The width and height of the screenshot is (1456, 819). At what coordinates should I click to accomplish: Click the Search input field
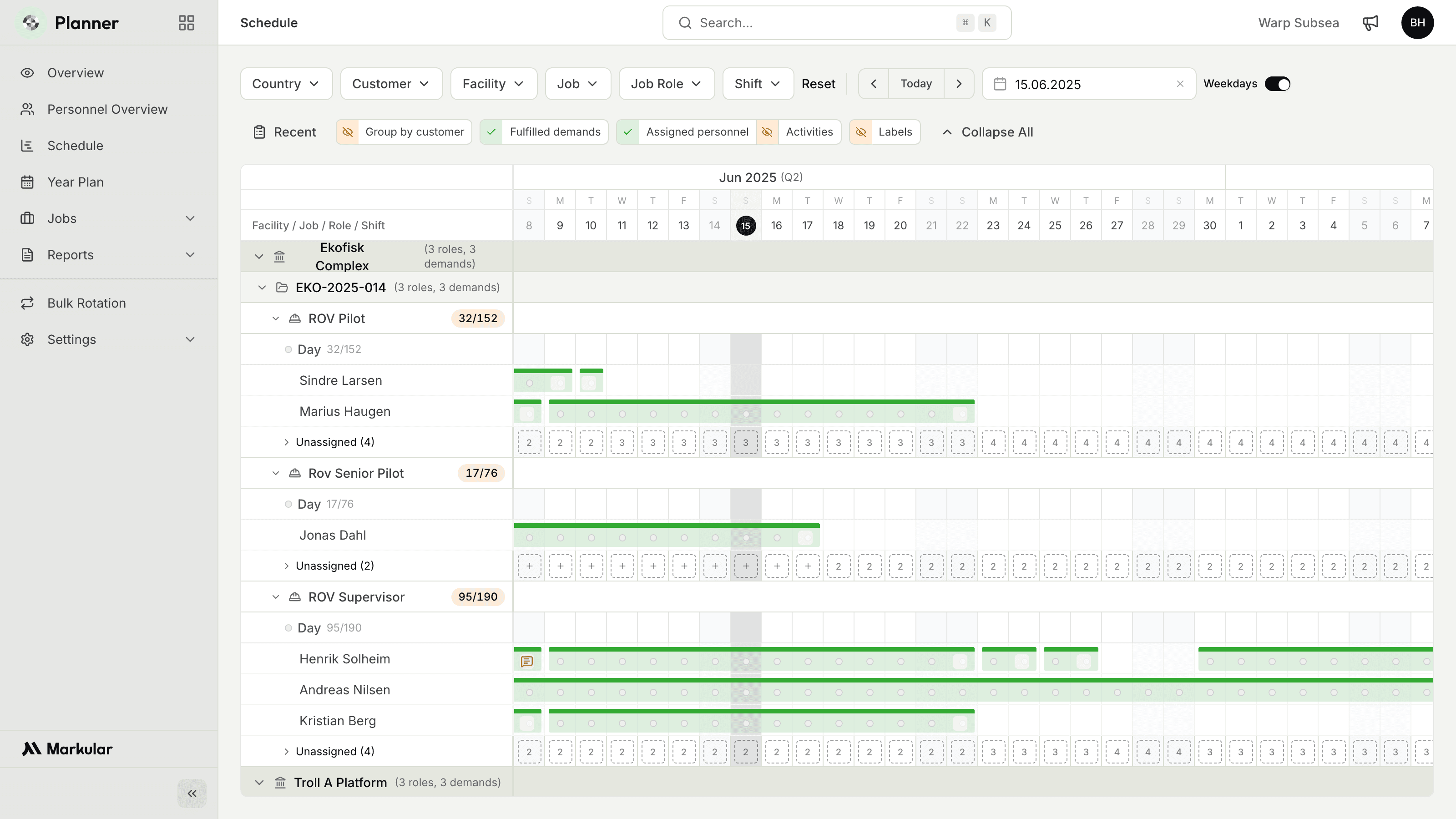tap(837, 23)
